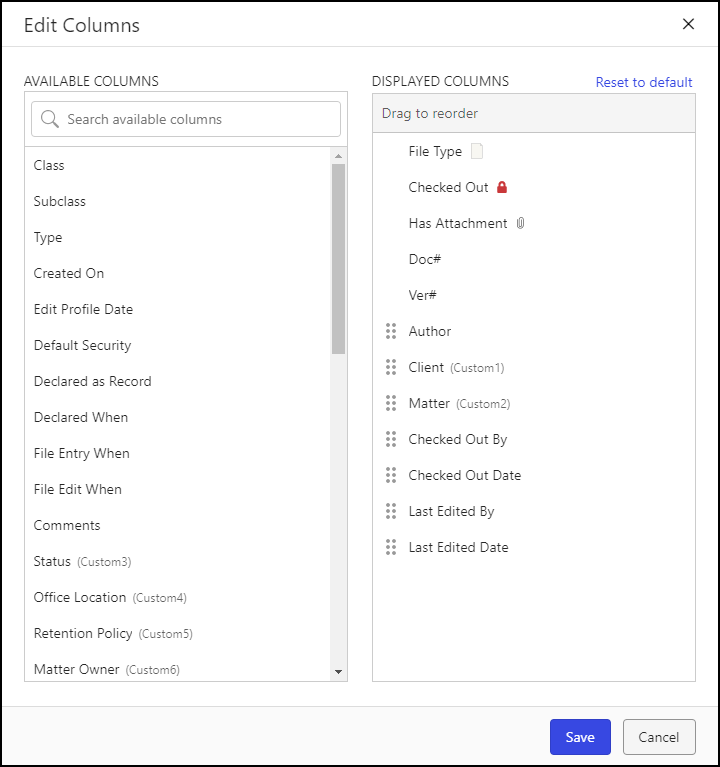Click the Last Edited Date drag handle
This screenshot has height=767, width=720.
391,547
